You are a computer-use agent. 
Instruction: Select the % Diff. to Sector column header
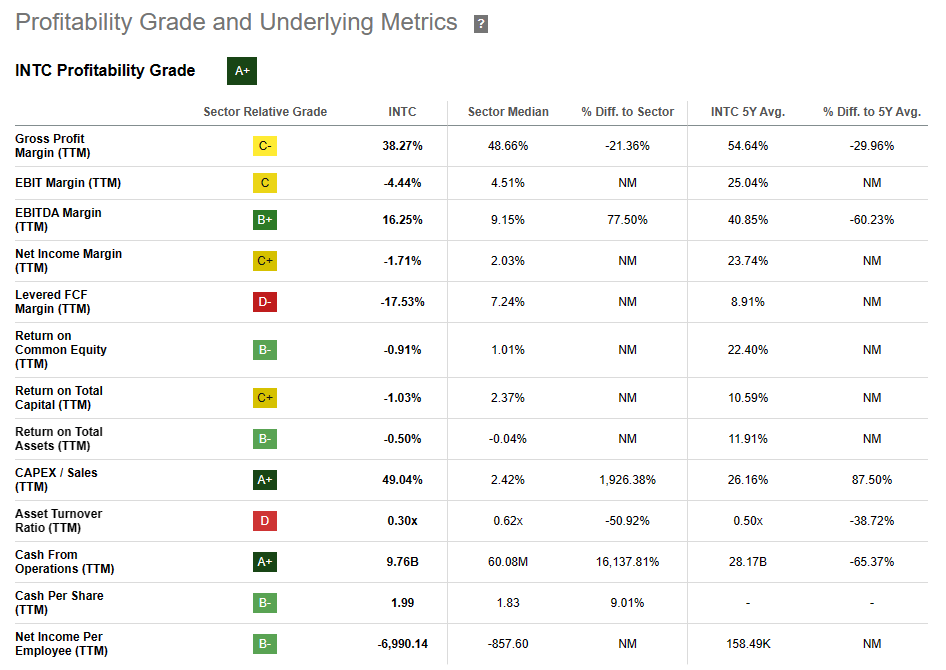point(627,112)
